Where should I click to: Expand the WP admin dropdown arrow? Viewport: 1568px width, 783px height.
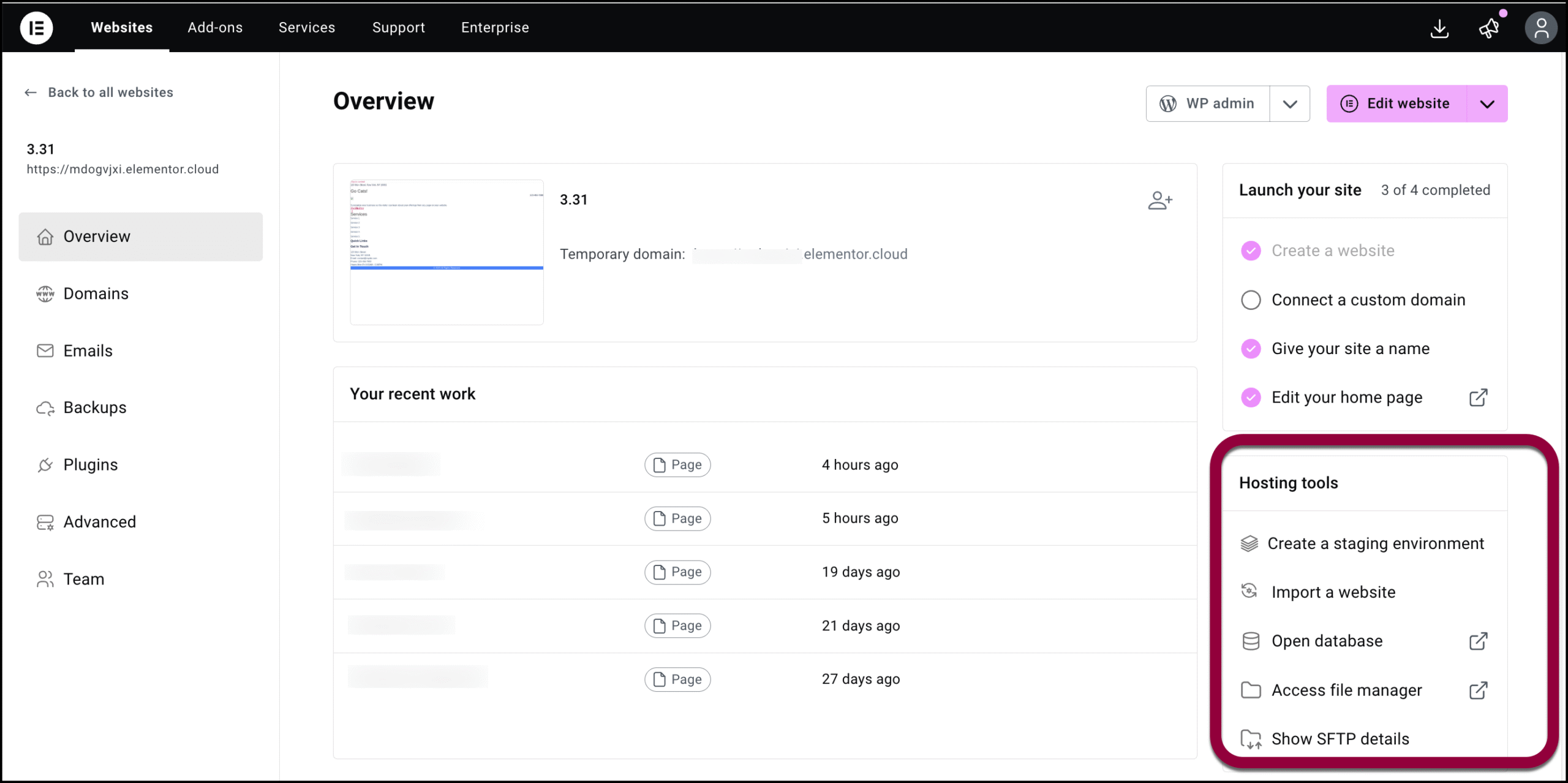tap(1290, 104)
